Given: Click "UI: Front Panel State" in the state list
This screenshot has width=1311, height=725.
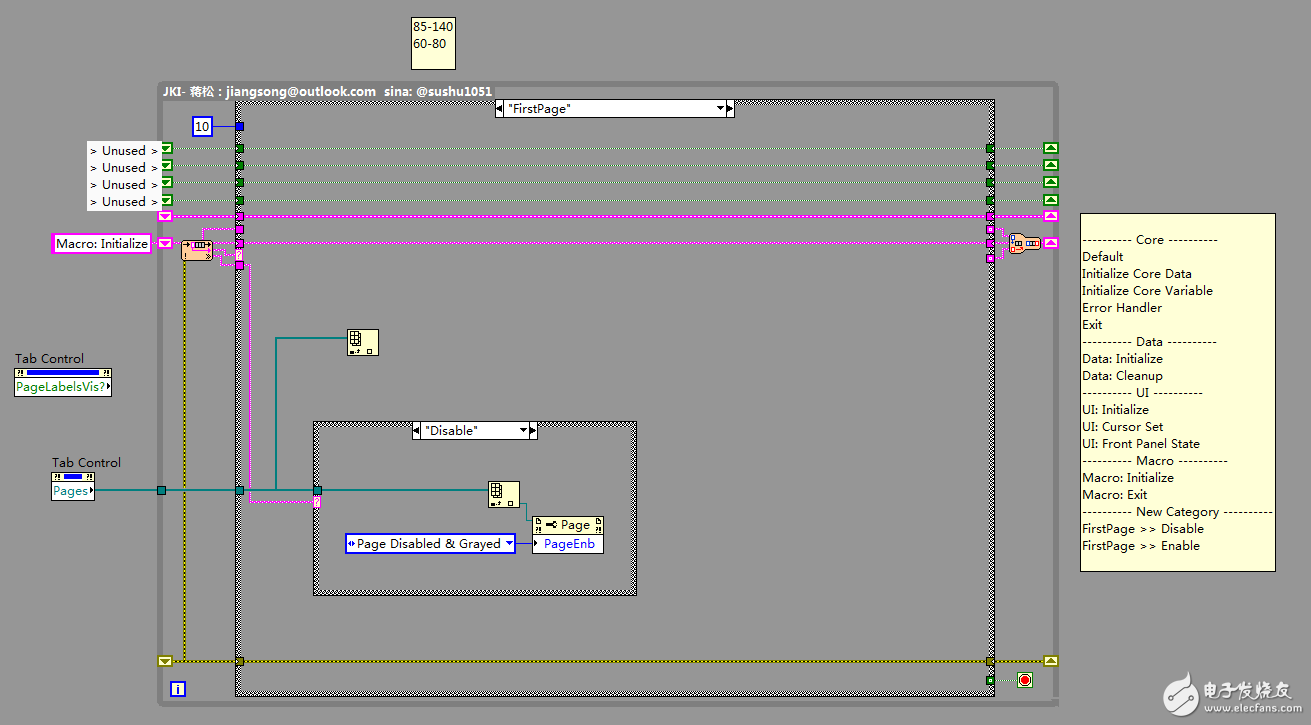Looking at the screenshot, I should pyautogui.click(x=1141, y=444).
